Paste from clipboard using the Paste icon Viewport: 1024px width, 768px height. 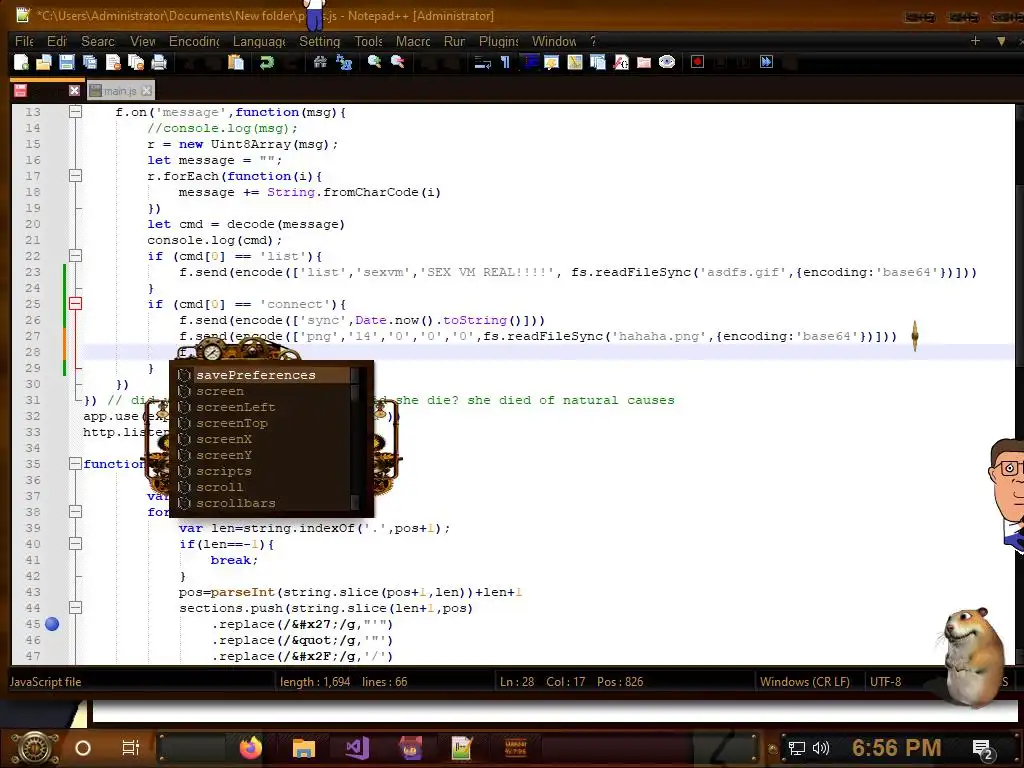tap(236, 62)
